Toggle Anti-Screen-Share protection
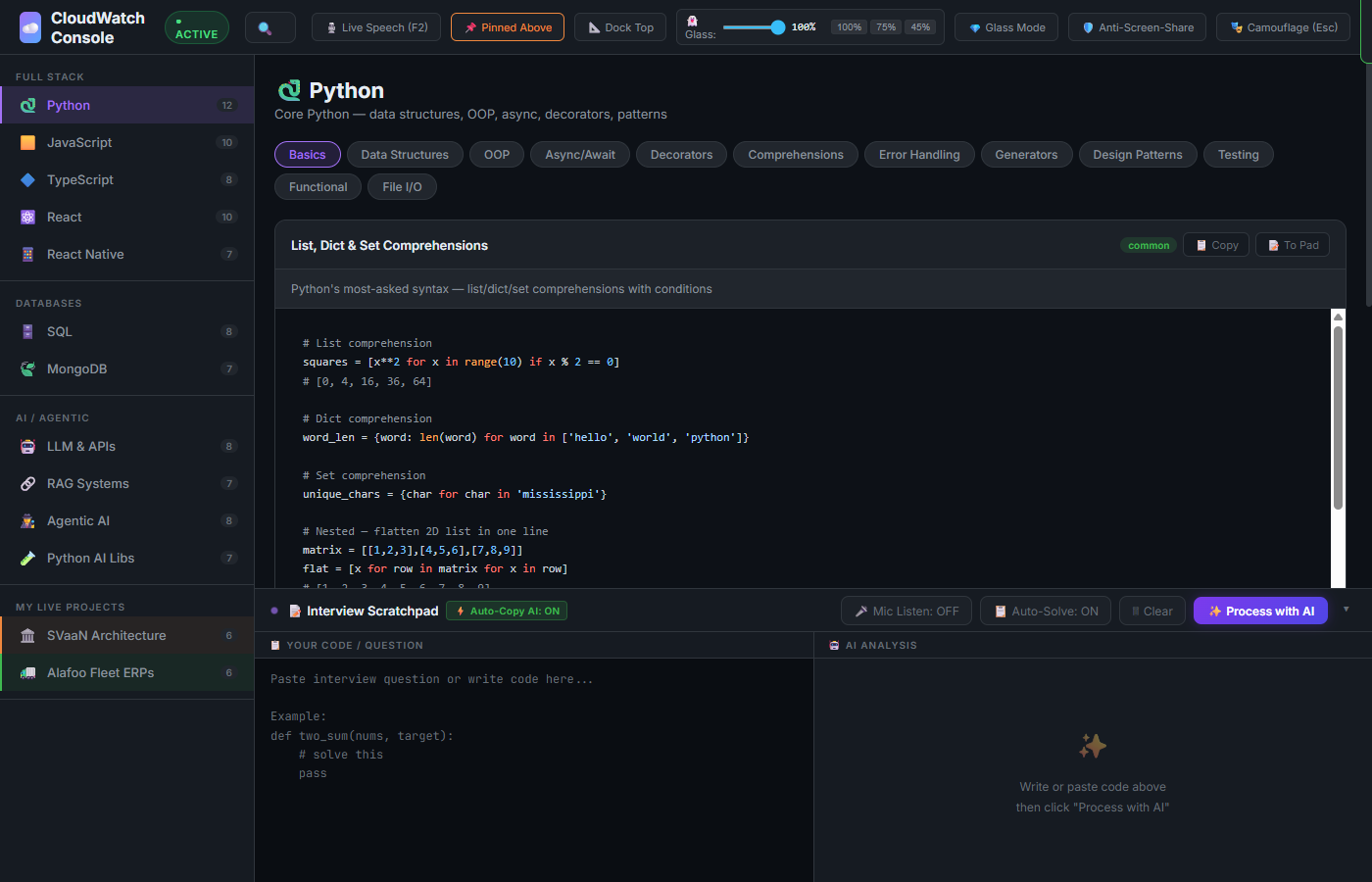Screen dimensions: 1372x882 coord(1137,27)
